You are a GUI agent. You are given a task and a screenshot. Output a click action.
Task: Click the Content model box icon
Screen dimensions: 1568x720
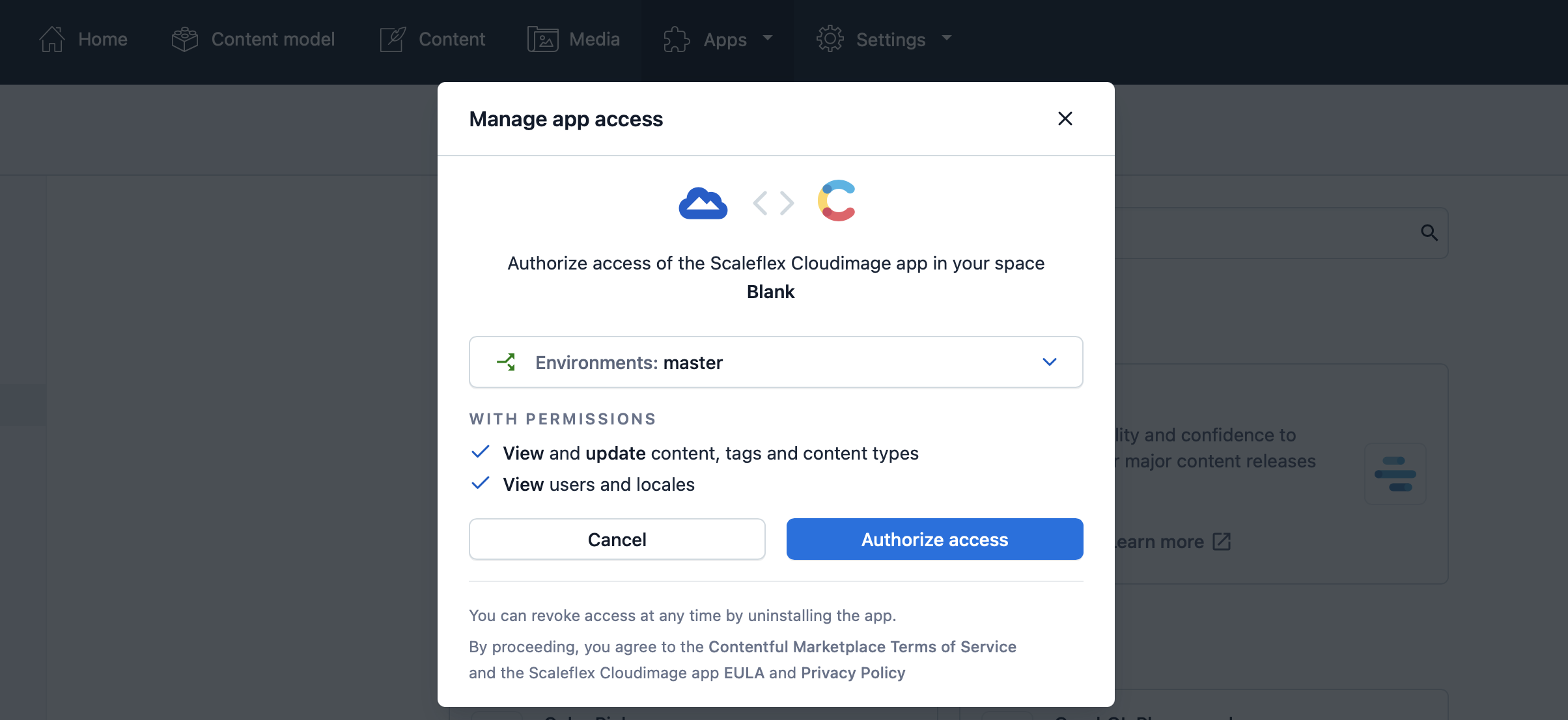pyautogui.click(x=184, y=39)
